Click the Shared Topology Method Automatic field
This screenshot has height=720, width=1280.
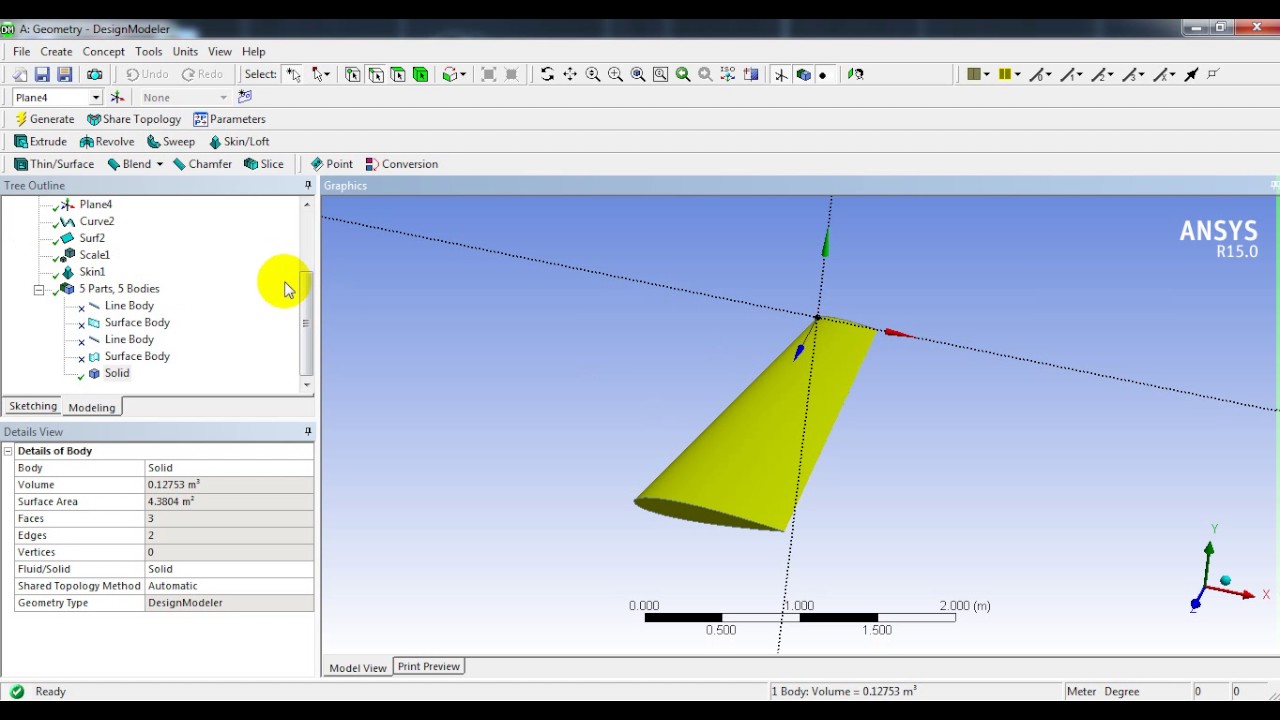click(229, 586)
